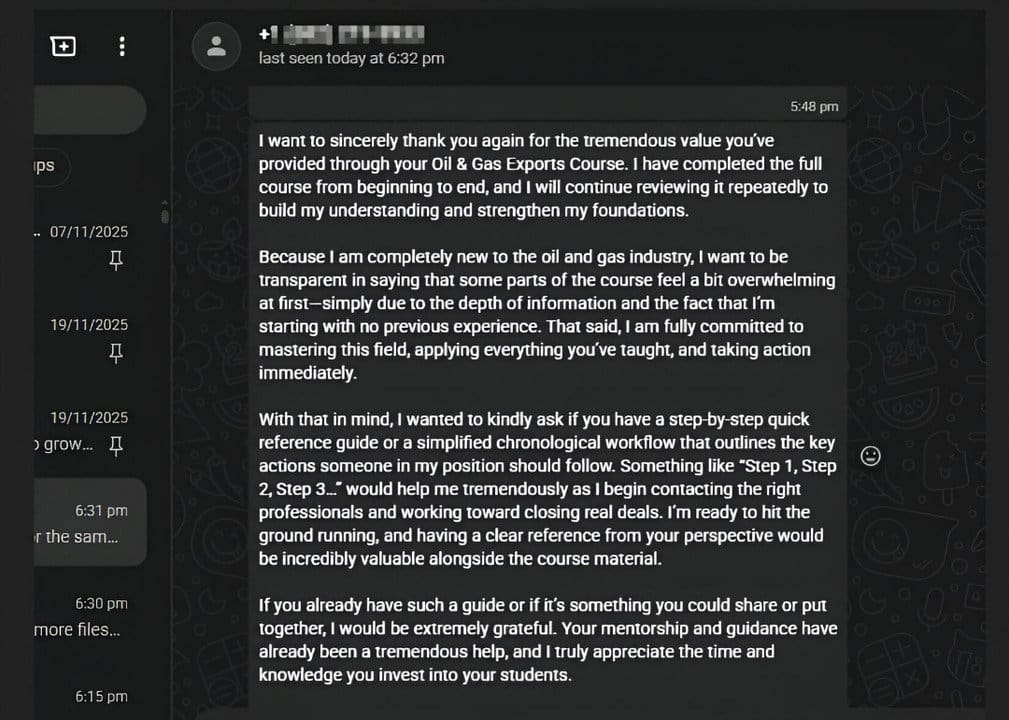Image resolution: width=1009 pixels, height=720 pixels.
Task: Open the contact's profile picture
Action: 215,46
